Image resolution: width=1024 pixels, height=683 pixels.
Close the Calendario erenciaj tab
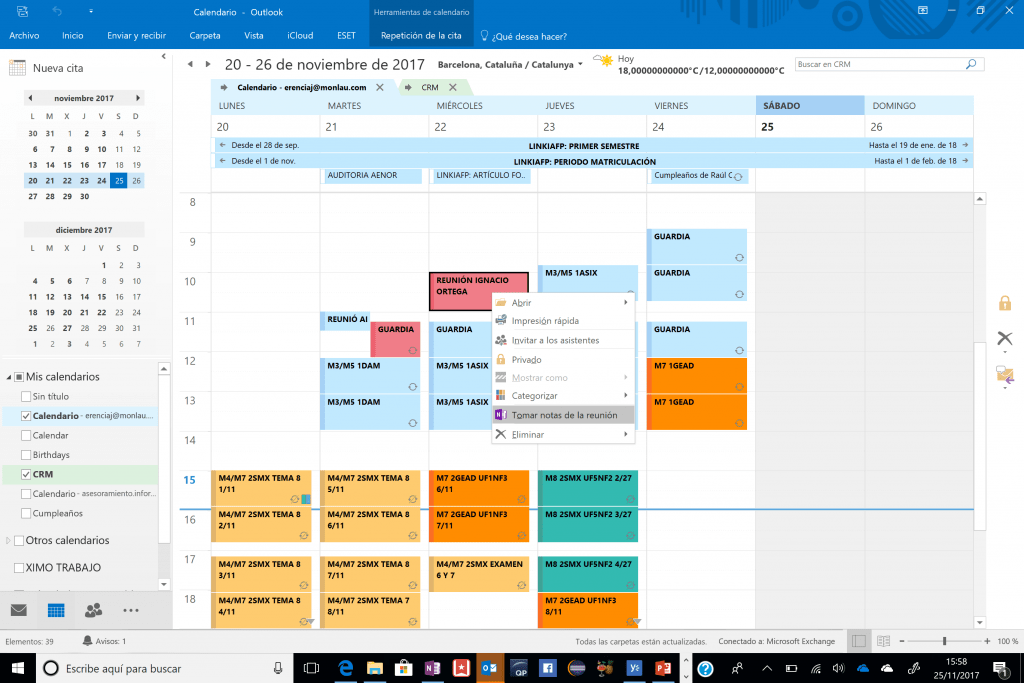point(379,87)
